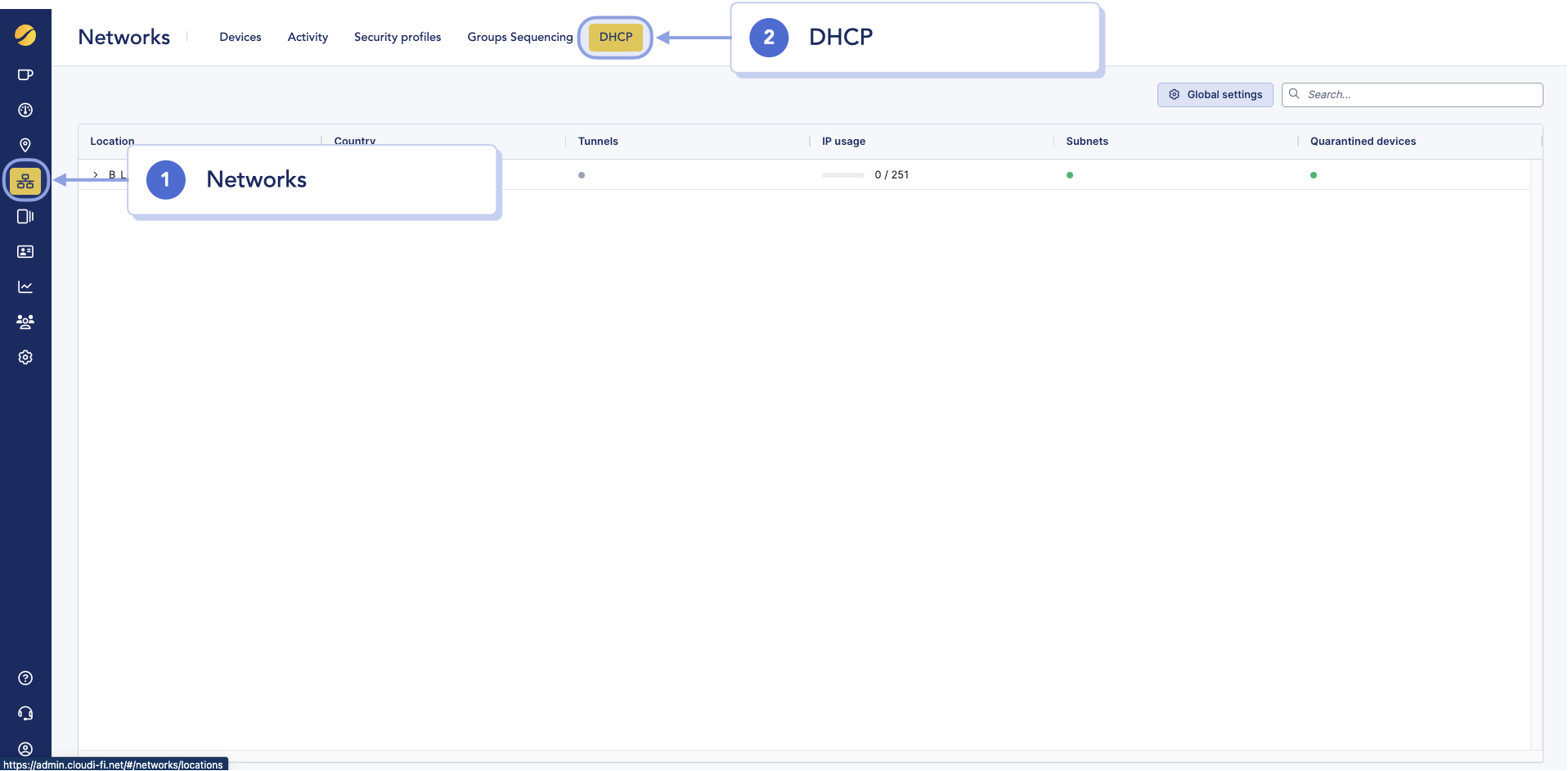1568x771 pixels.
Task: Expand the B L location row
Action: (95, 174)
